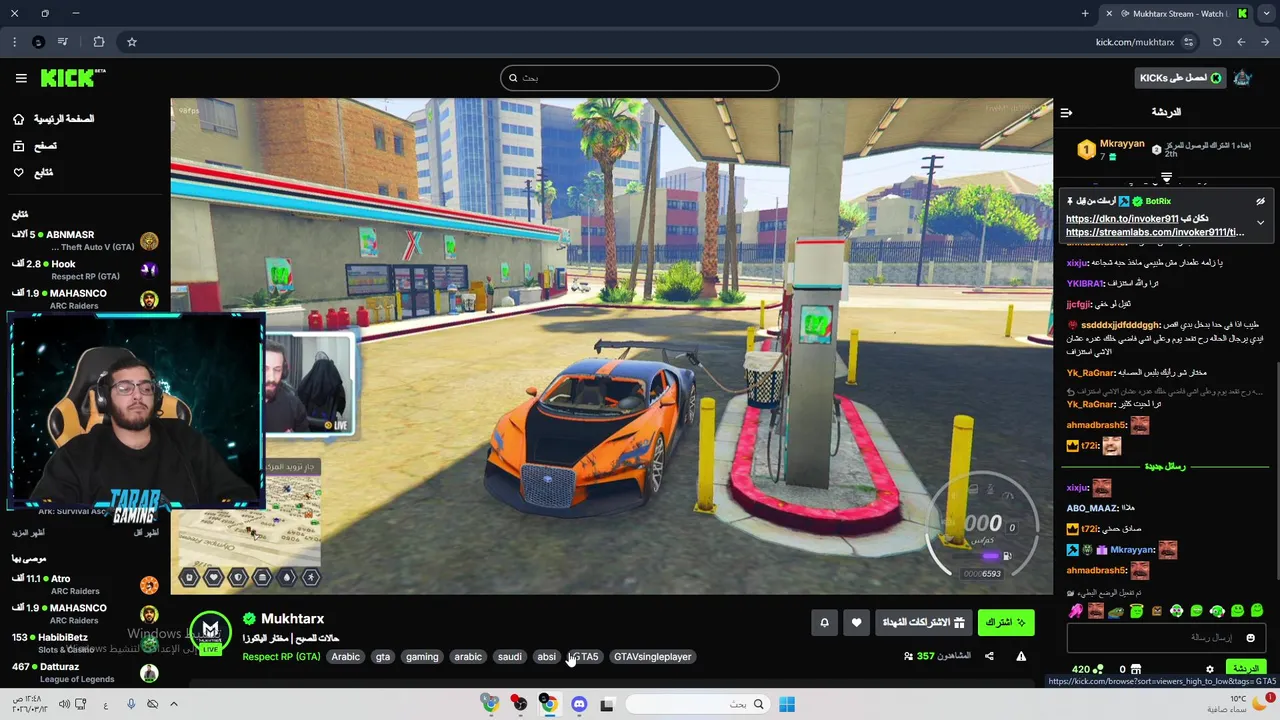
Task: Collapse the chat panel using its header icon
Action: [1066, 113]
